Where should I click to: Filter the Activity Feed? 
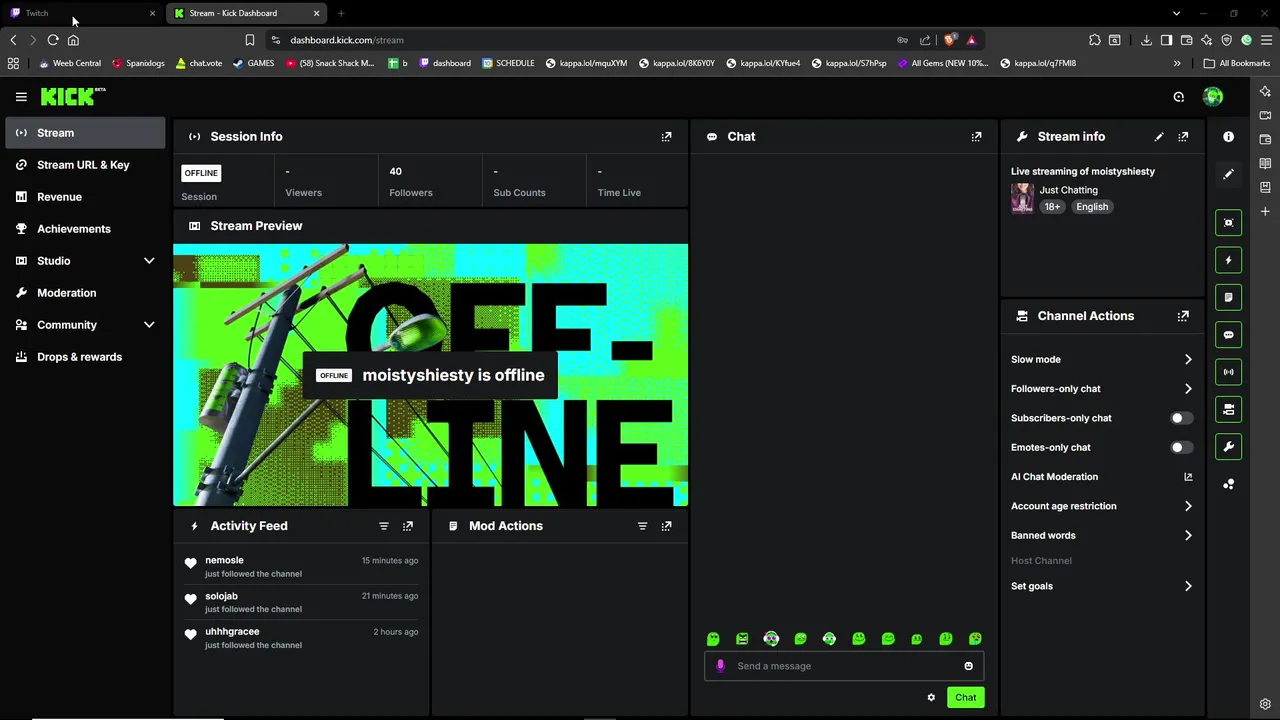pos(383,526)
